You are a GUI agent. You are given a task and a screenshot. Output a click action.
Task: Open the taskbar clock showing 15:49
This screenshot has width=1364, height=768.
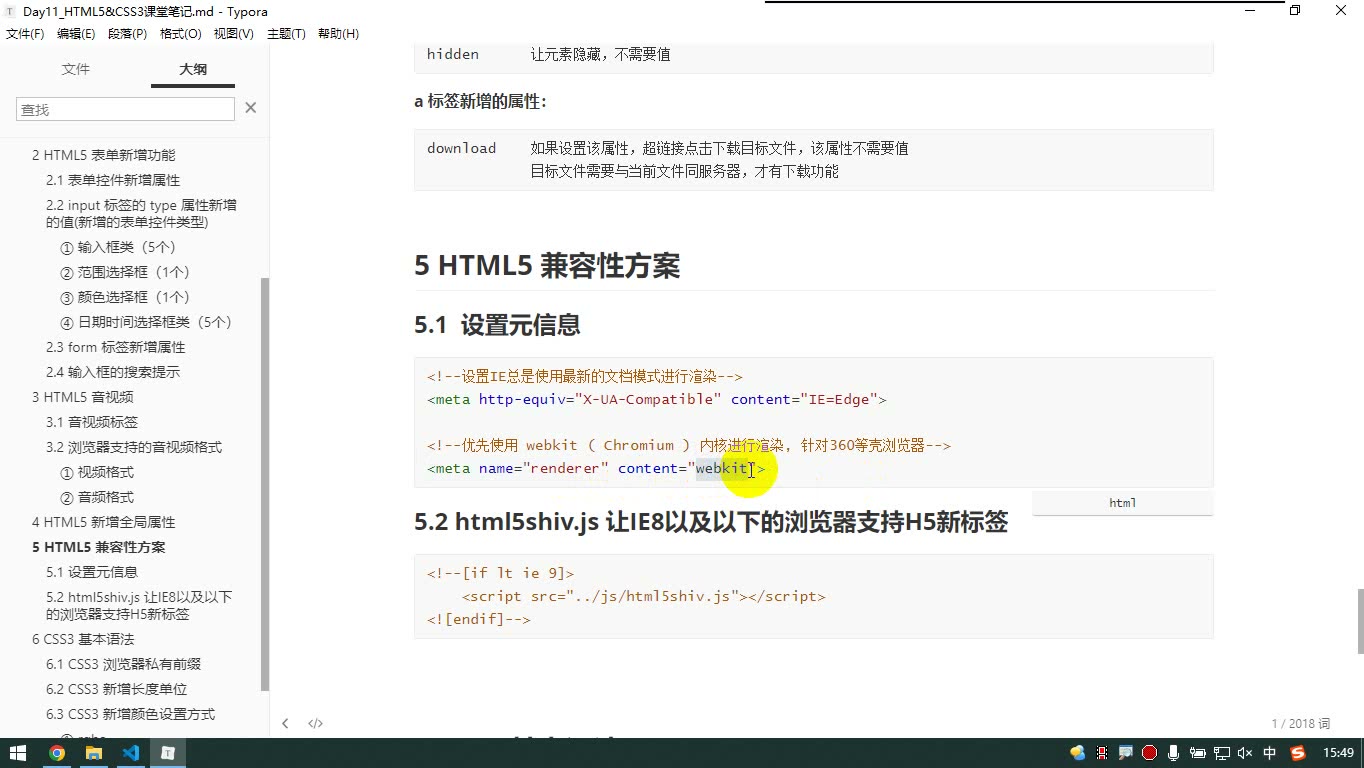click(1338, 753)
